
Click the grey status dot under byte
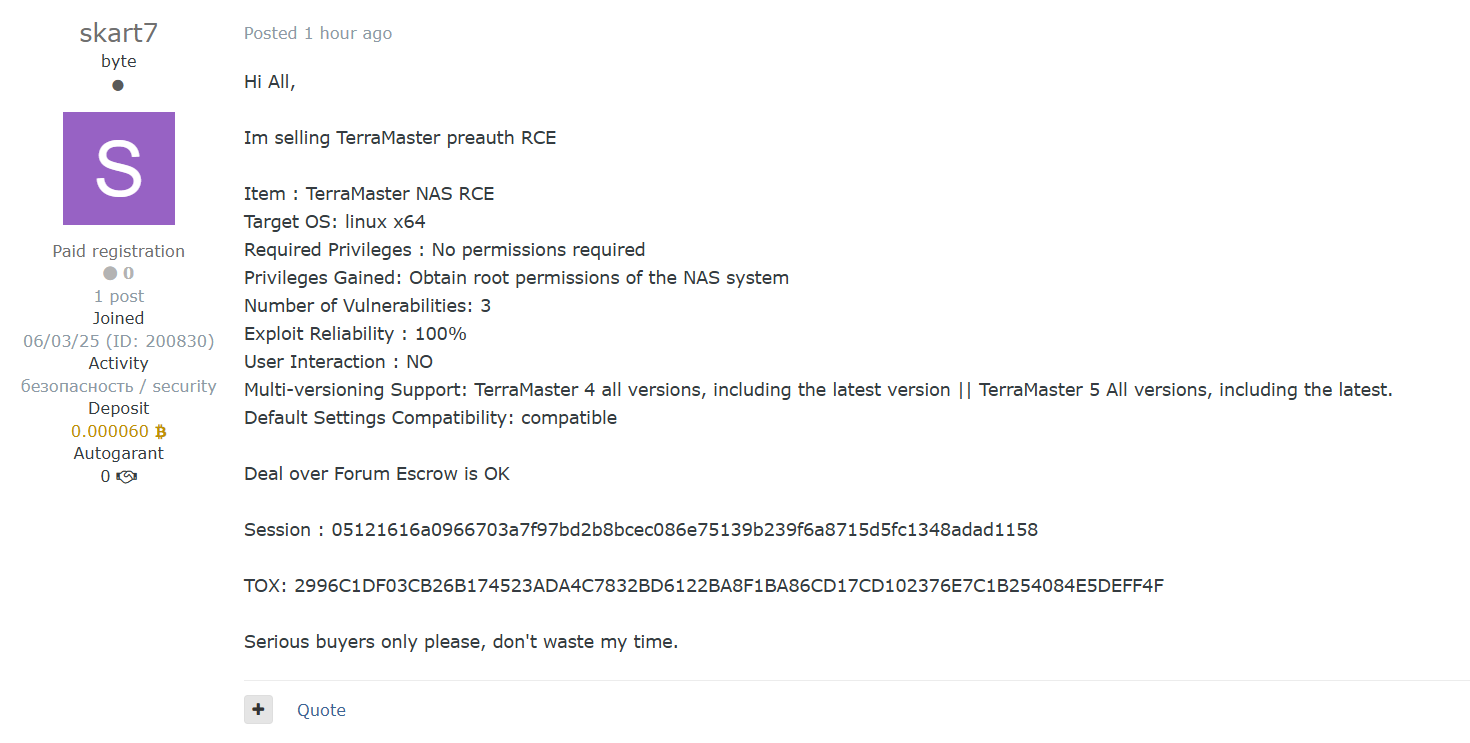(118, 85)
